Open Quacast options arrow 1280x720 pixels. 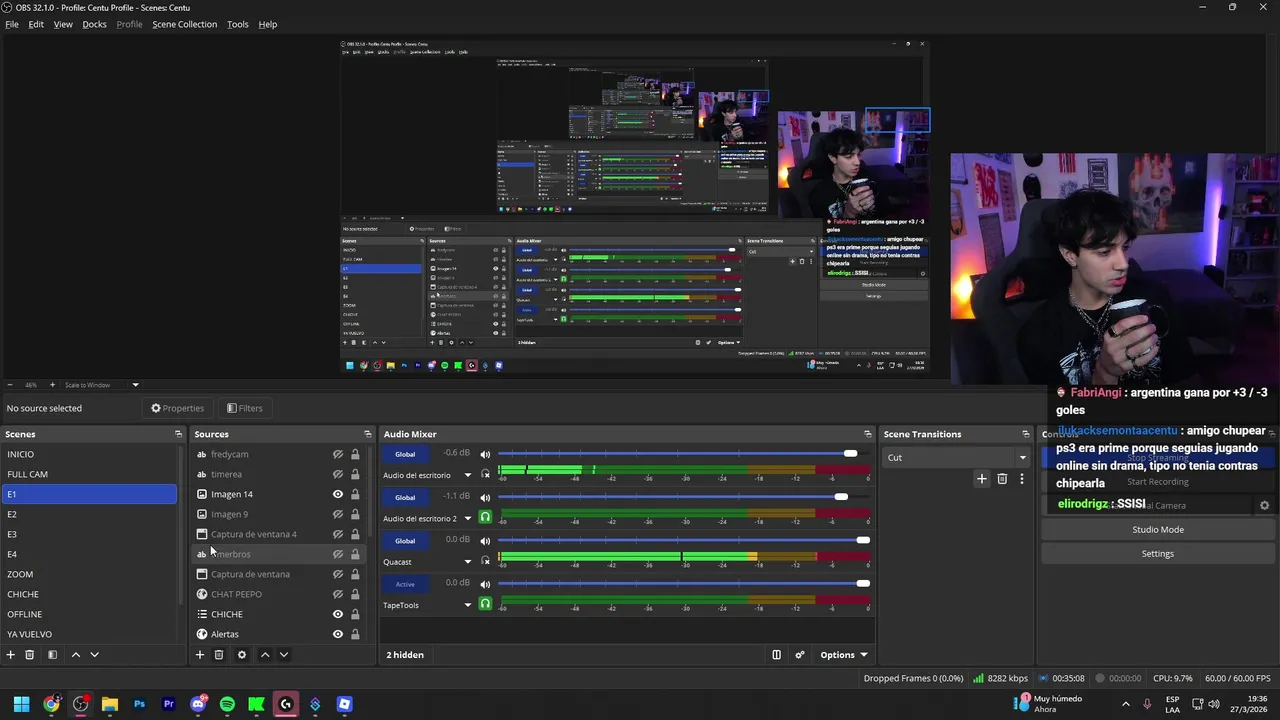pyautogui.click(x=467, y=562)
